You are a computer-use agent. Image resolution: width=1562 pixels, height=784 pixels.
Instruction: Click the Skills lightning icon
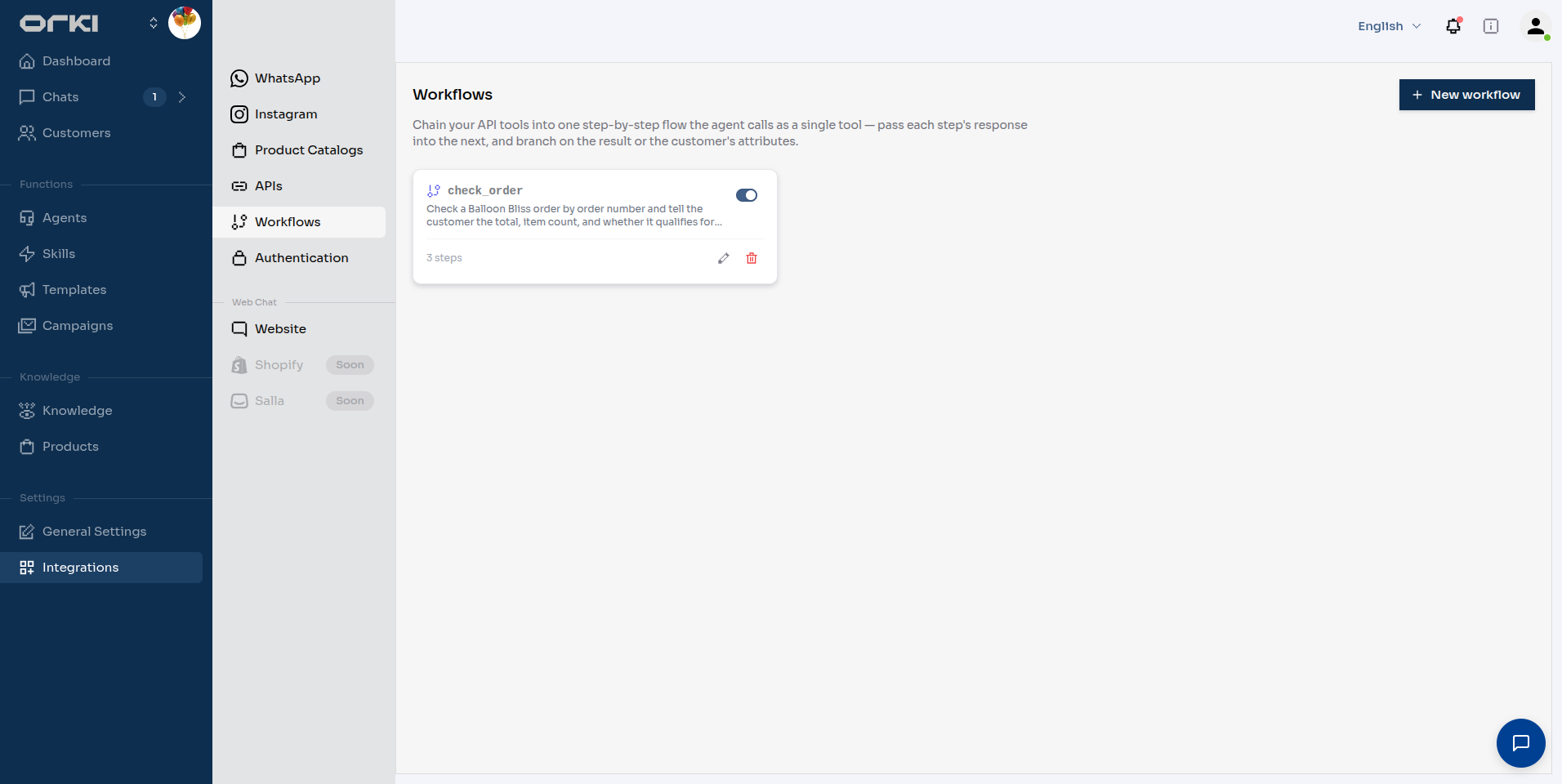pos(27,254)
